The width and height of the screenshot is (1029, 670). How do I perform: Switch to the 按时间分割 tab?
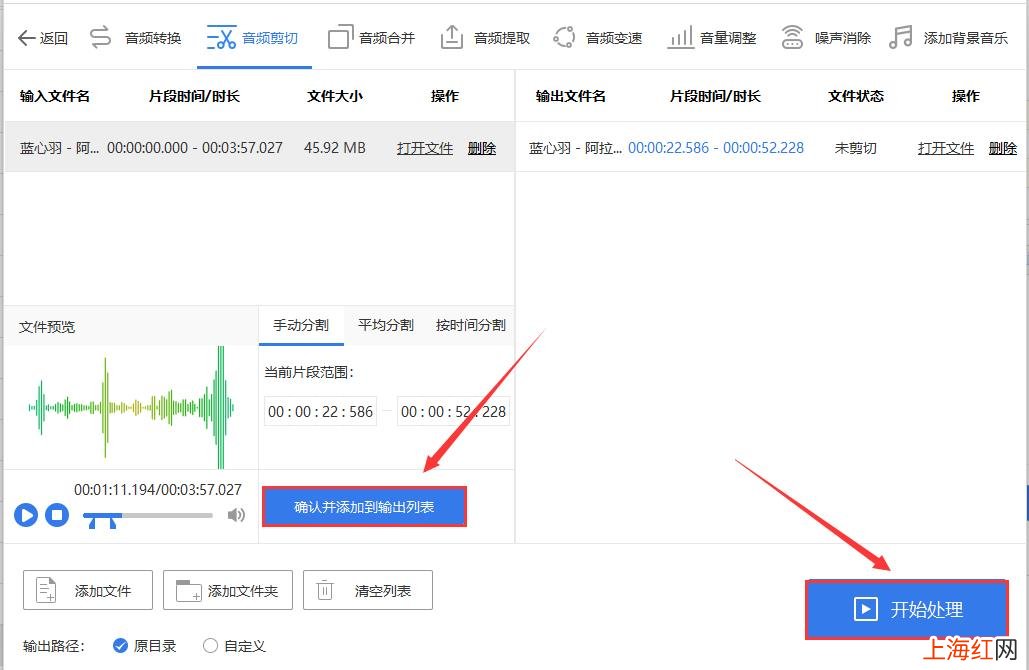click(x=471, y=325)
